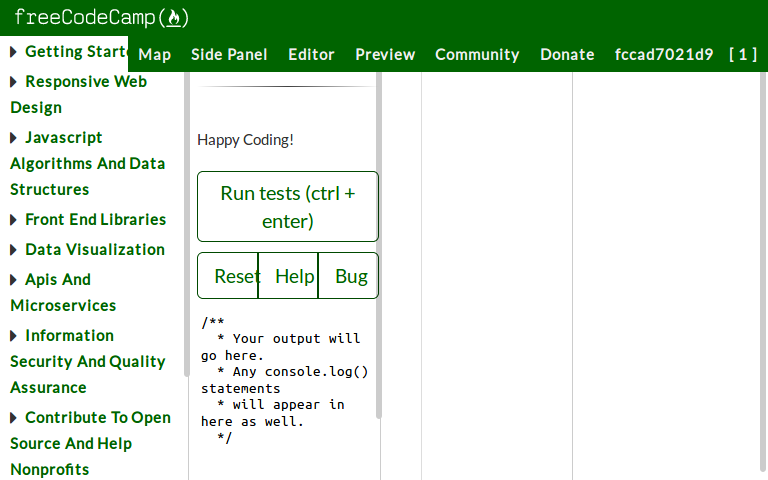Click the Run tests (ctrl + enter) button
768x480 pixels.
tap(288, 206)
